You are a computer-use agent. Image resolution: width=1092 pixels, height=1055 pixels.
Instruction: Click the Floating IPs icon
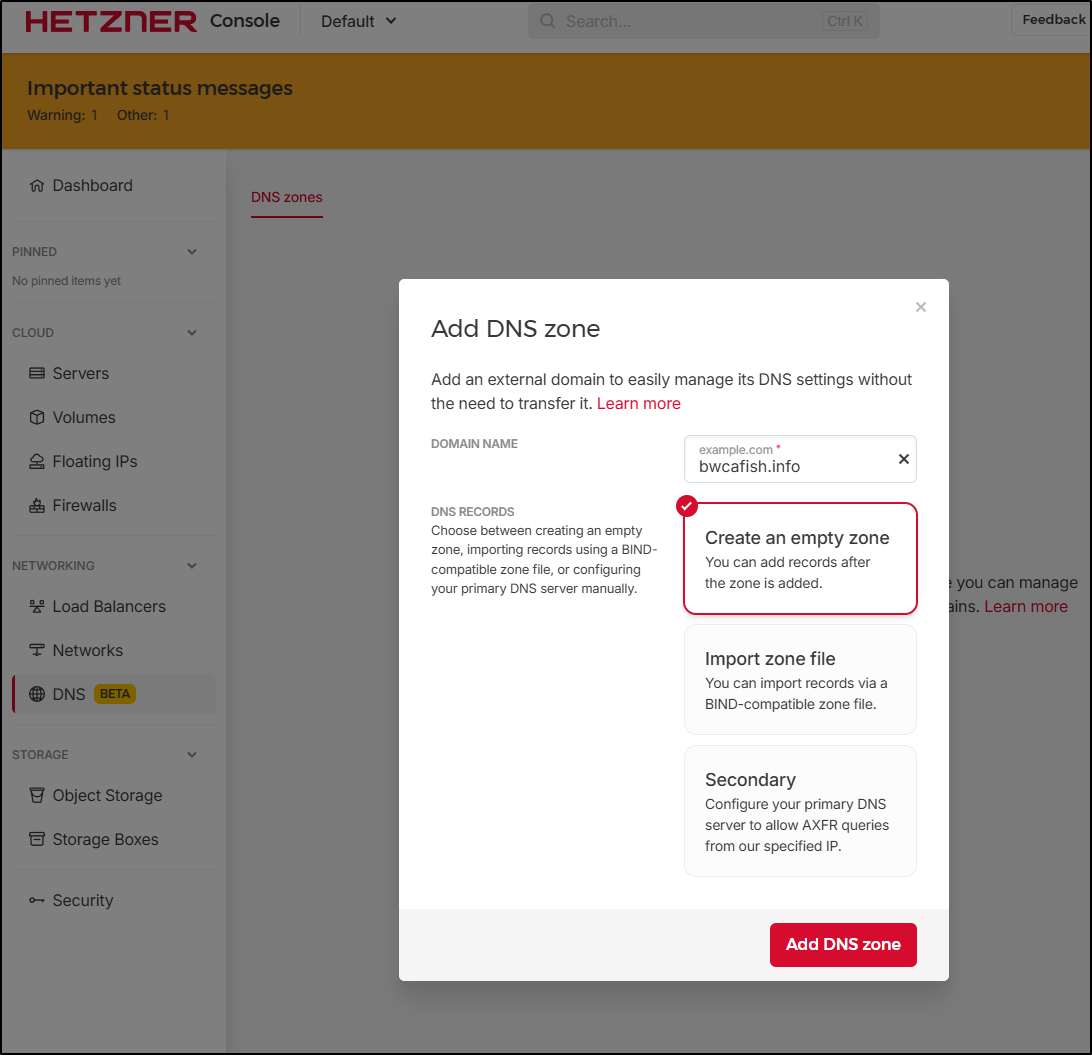[37, 462]
